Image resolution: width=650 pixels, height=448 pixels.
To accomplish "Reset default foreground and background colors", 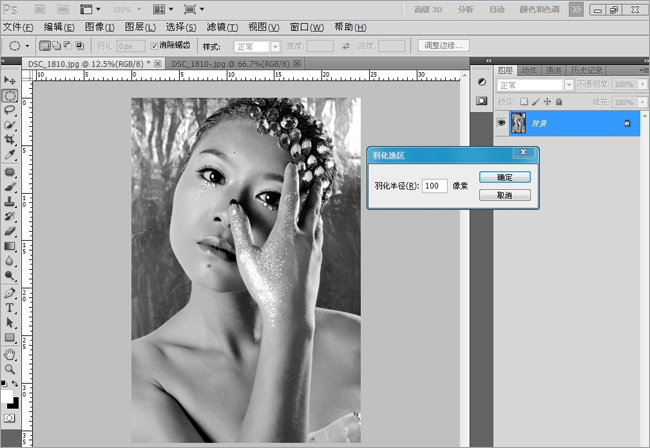I will (4, 384).
